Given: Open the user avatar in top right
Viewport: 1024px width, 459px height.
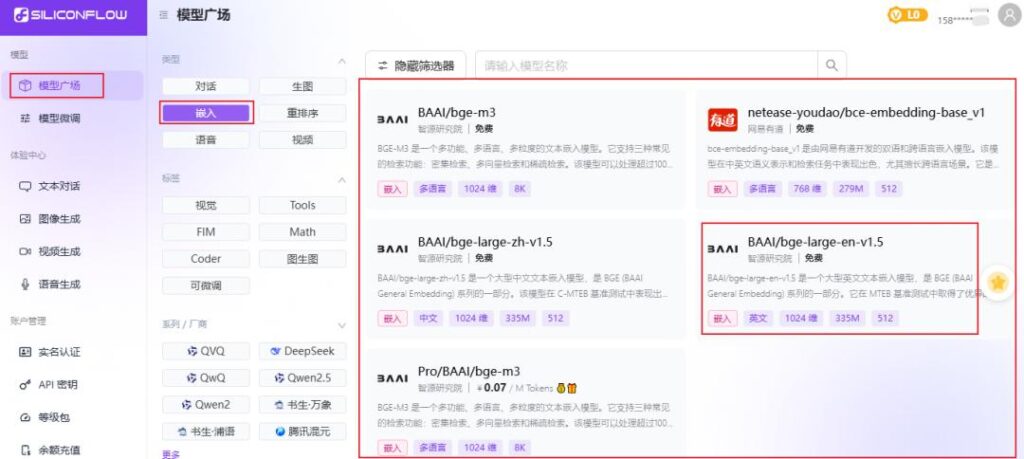Looking at the screenshot, I should [1007, 15].
